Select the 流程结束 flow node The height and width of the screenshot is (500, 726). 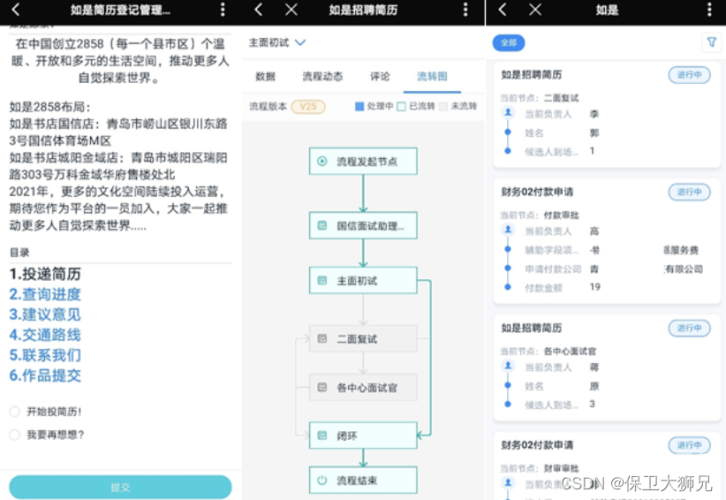tap(363, 481)
